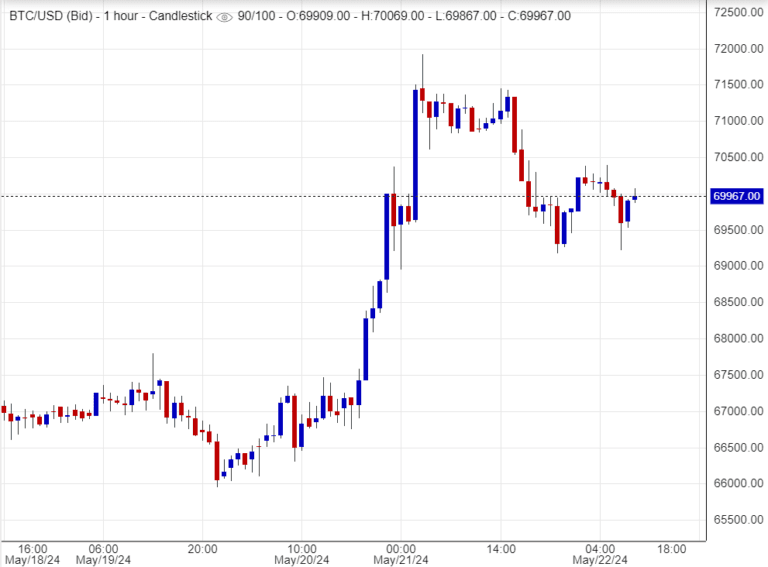This screenshot has width=768, height=567.
Task: Click the highest candle wick near 72000
Action: [423, 70]
